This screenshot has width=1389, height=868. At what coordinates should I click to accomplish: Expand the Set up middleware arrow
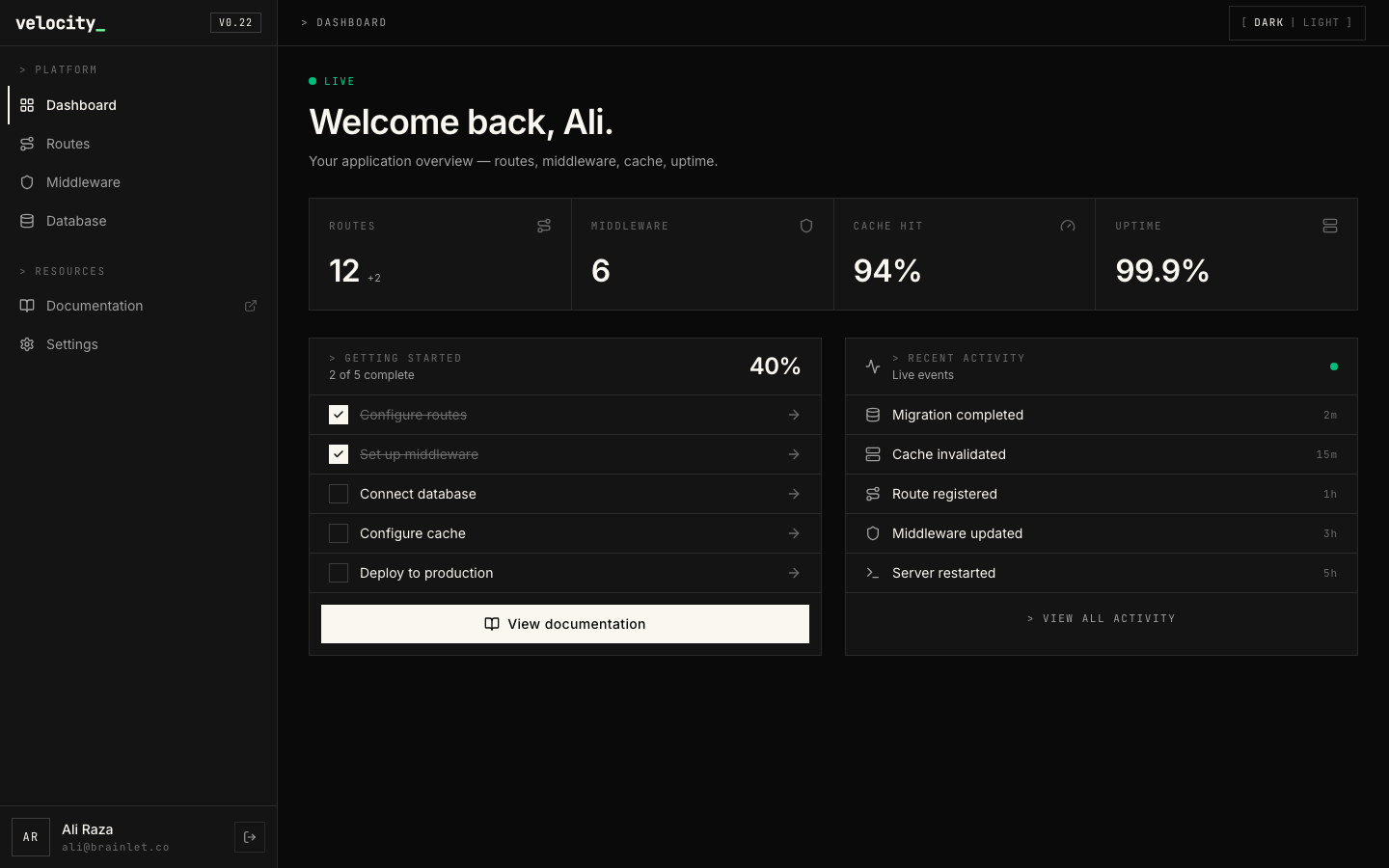pyautogui.click(x=794, y=454)
